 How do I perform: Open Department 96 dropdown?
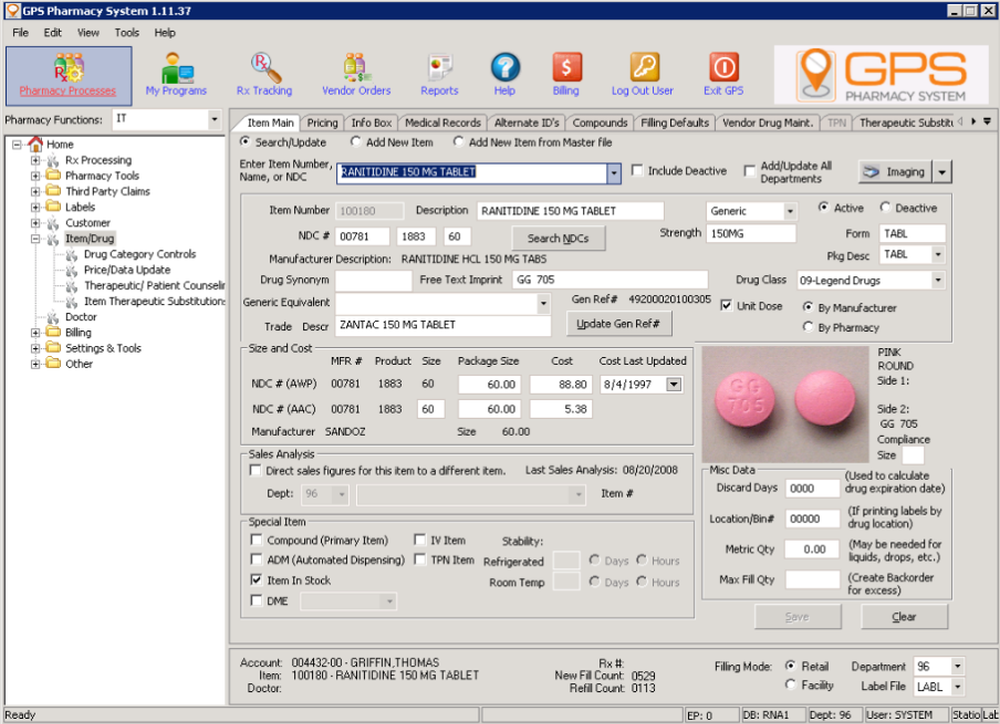click(x=957, y=667)
